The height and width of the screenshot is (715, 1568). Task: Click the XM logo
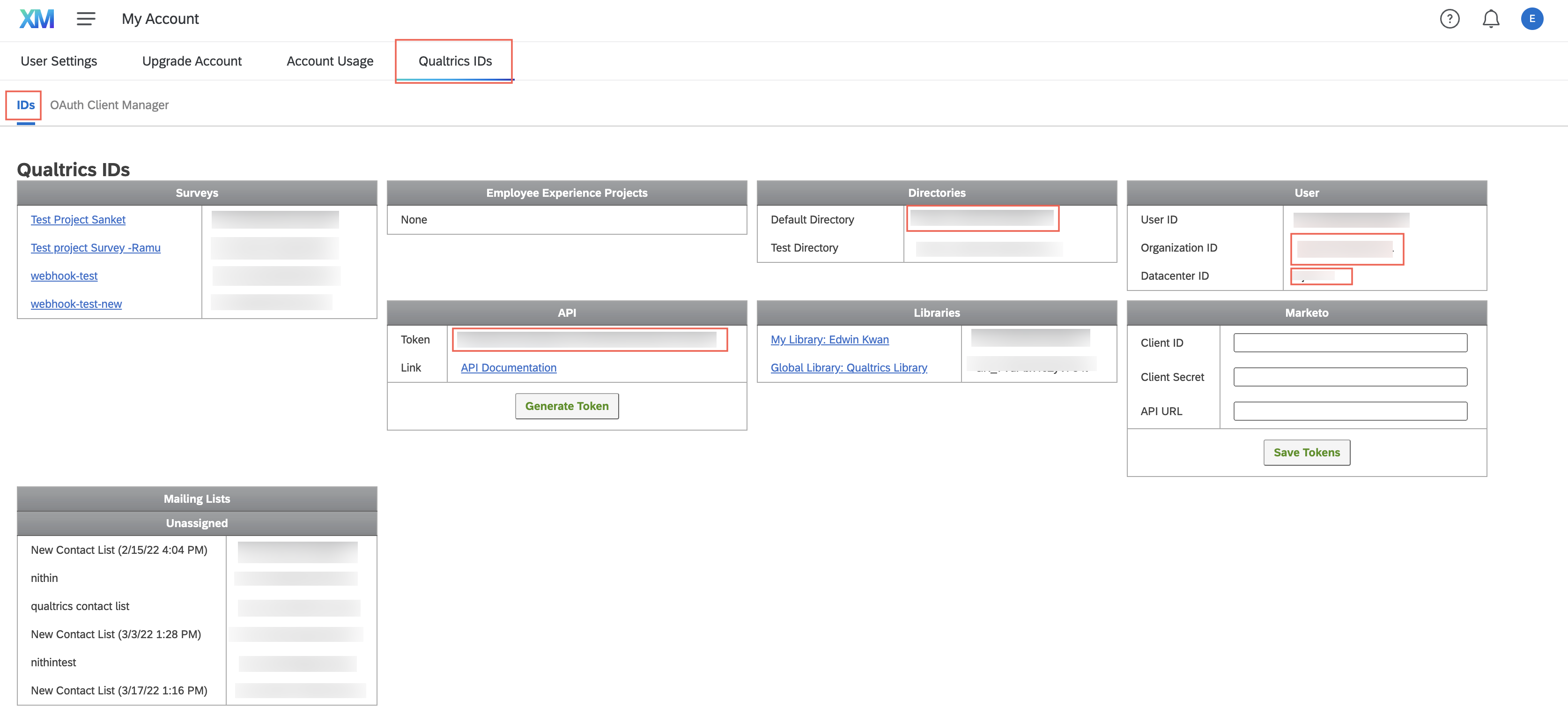point(37,19)
